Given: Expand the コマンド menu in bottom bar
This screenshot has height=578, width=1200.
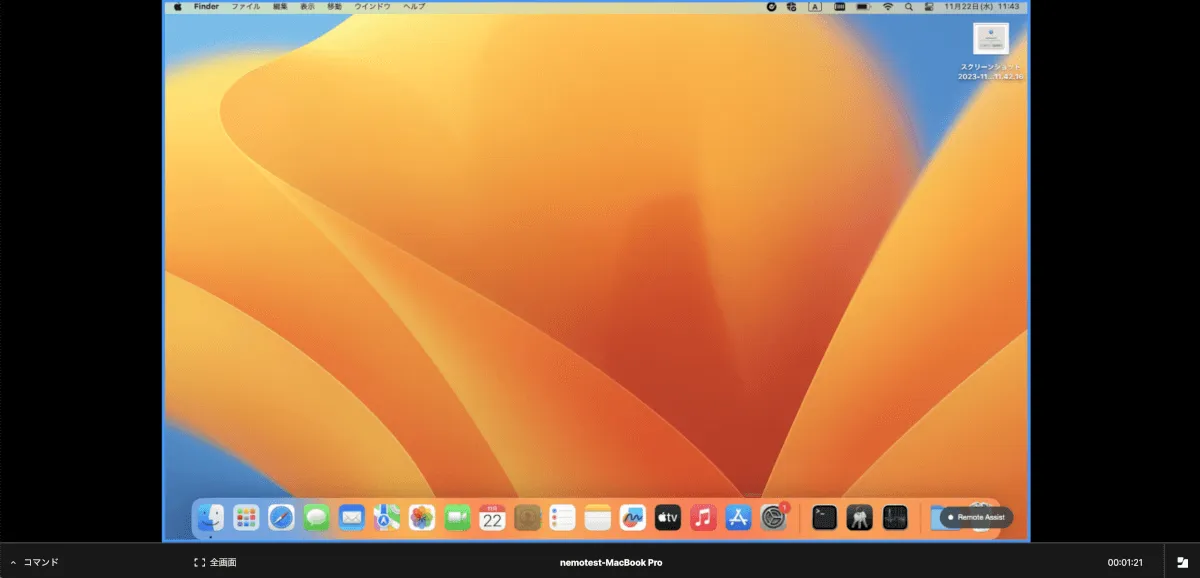Looking at the screenshot, I should pyautogui.click(x=35, y=563).
